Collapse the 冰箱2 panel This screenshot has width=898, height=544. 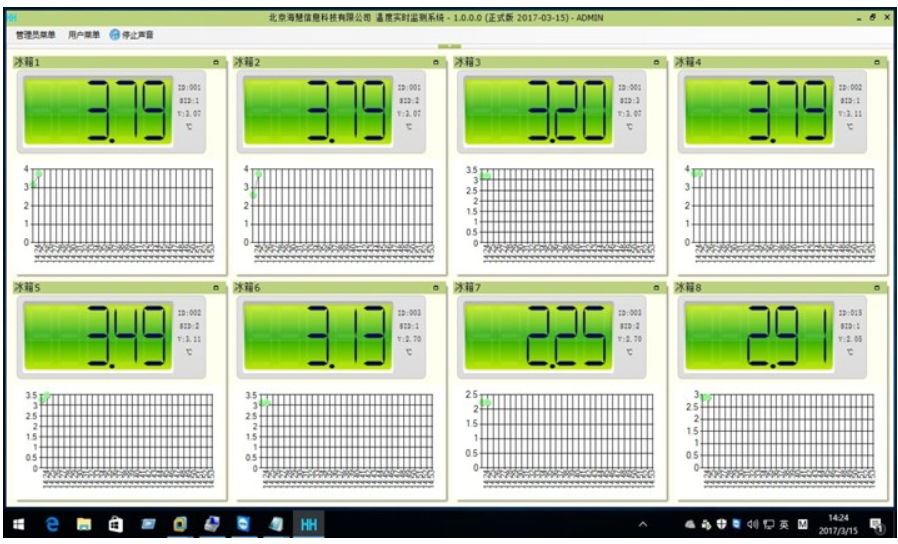click(436, 63)
